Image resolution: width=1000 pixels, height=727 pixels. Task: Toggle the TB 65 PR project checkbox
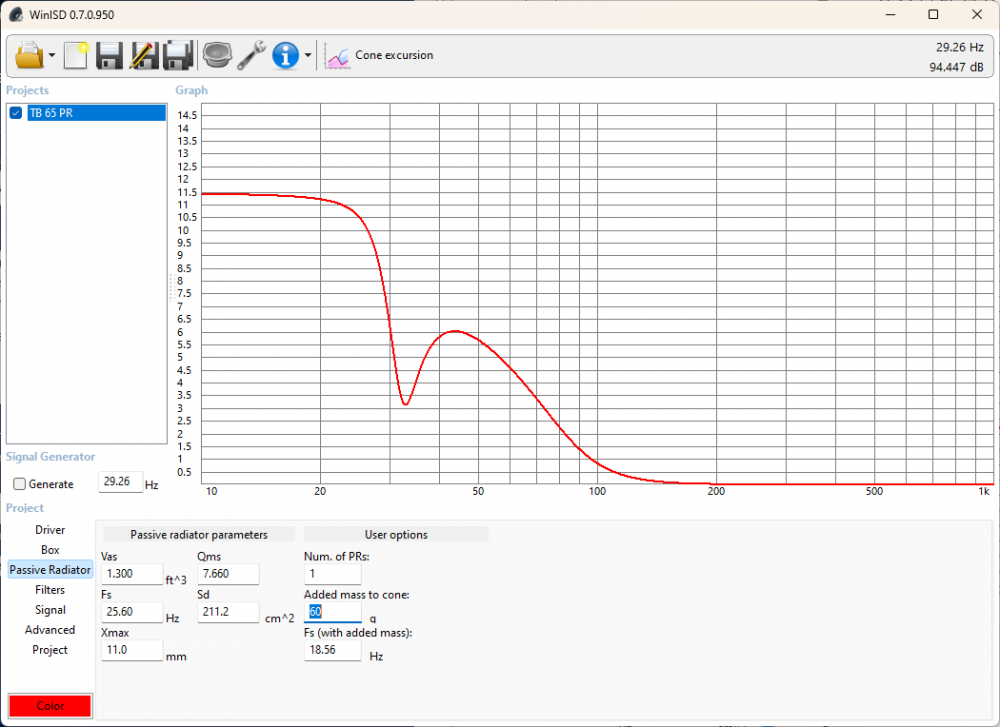pyautogui.click(x=16, y=113)
